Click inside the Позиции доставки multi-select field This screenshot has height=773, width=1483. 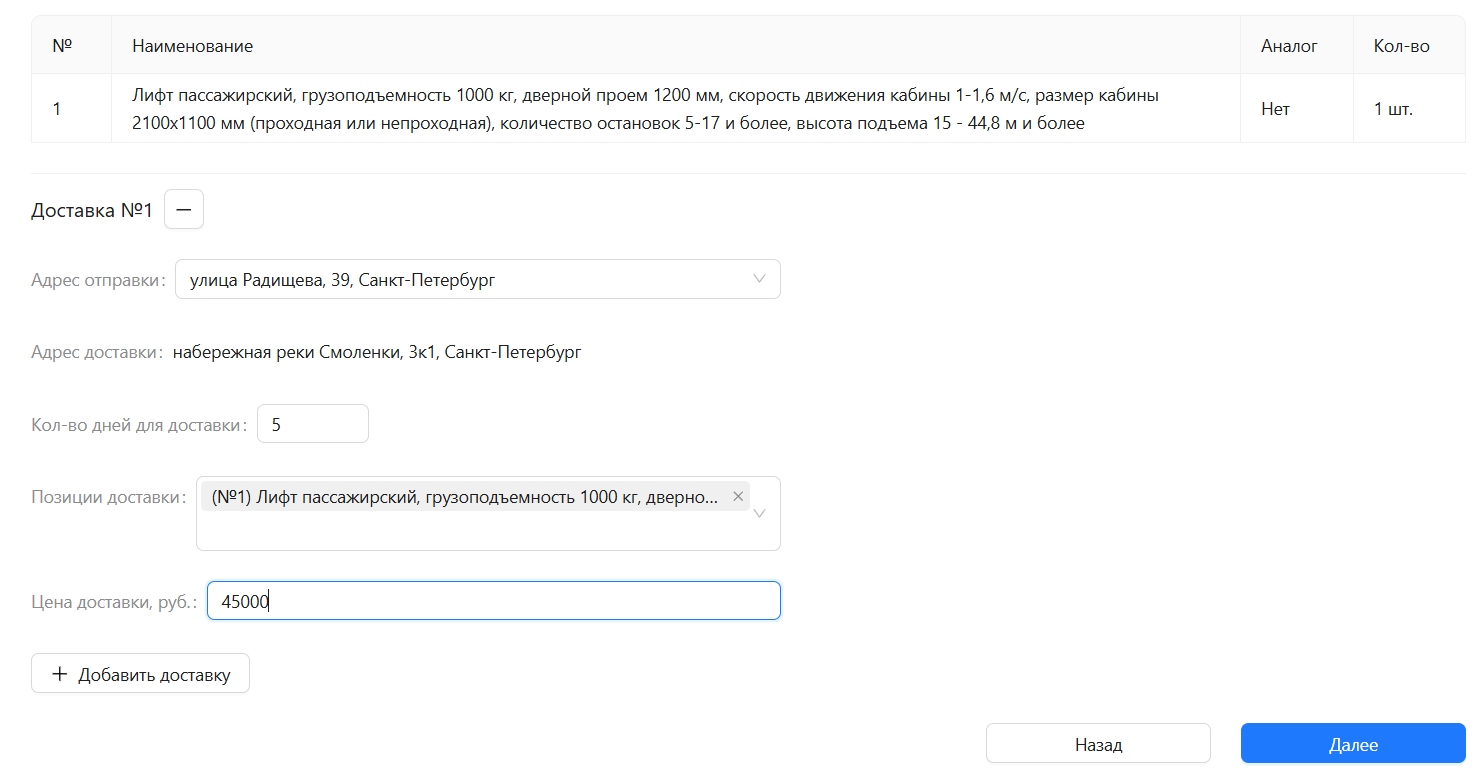pyautogui.click(x=488, y=513)
